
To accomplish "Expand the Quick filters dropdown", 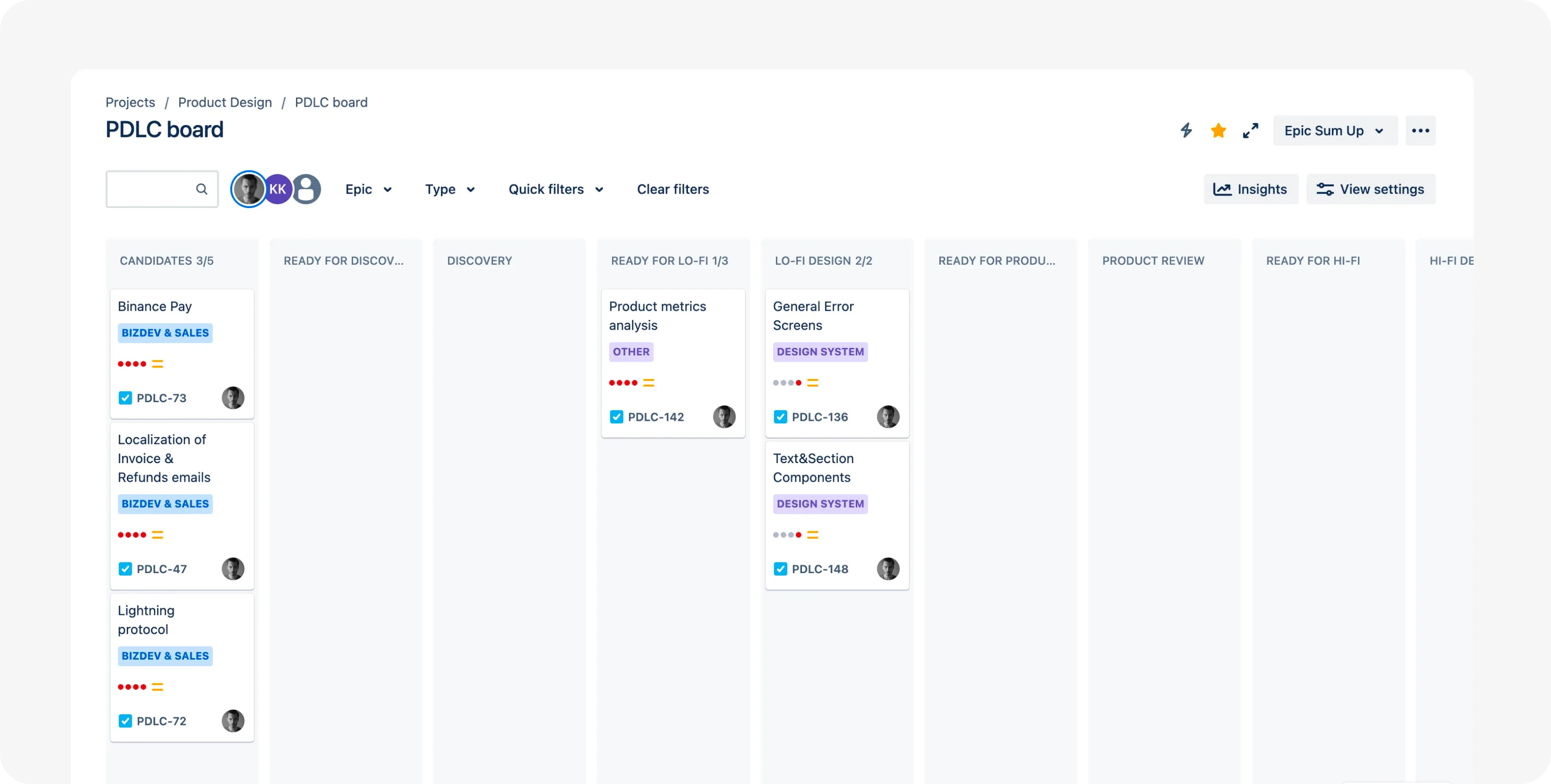I will 556,189.
